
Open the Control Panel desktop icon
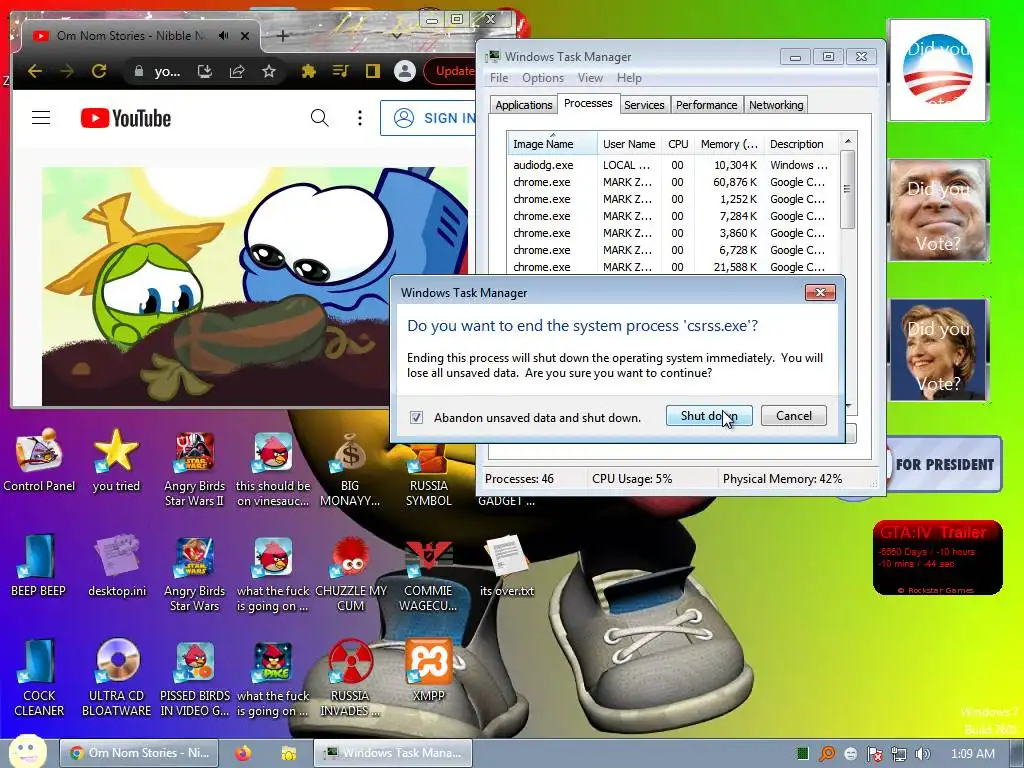click(39, 459)
